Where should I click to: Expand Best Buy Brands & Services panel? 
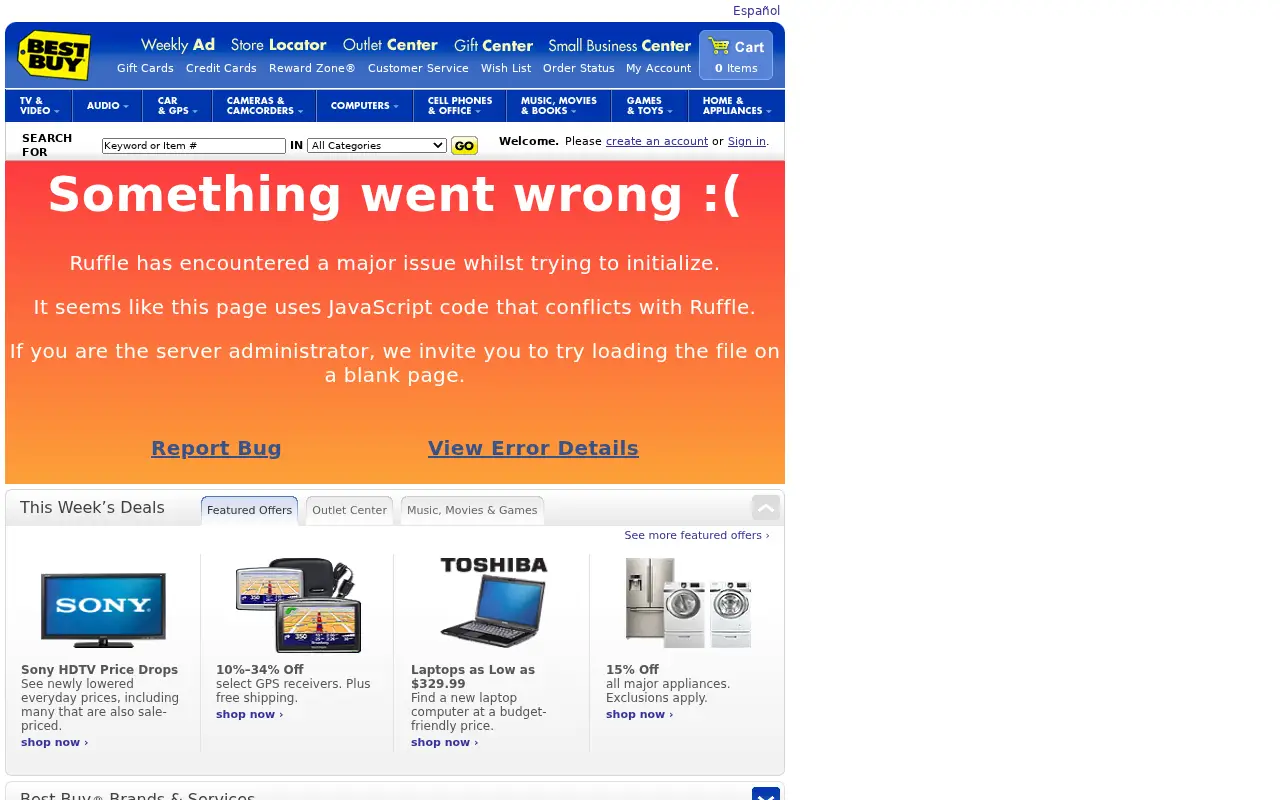[x=766, y=795]
